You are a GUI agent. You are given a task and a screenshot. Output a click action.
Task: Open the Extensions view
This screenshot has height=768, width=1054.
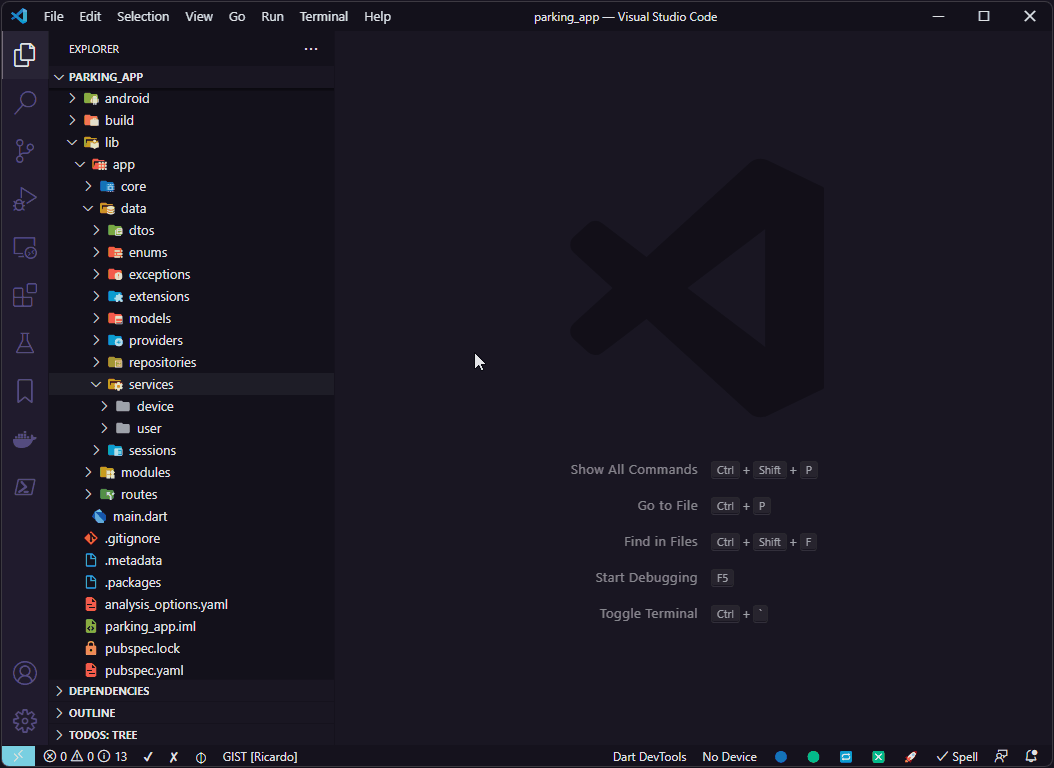pyautogui.click(x=24, y=296)
